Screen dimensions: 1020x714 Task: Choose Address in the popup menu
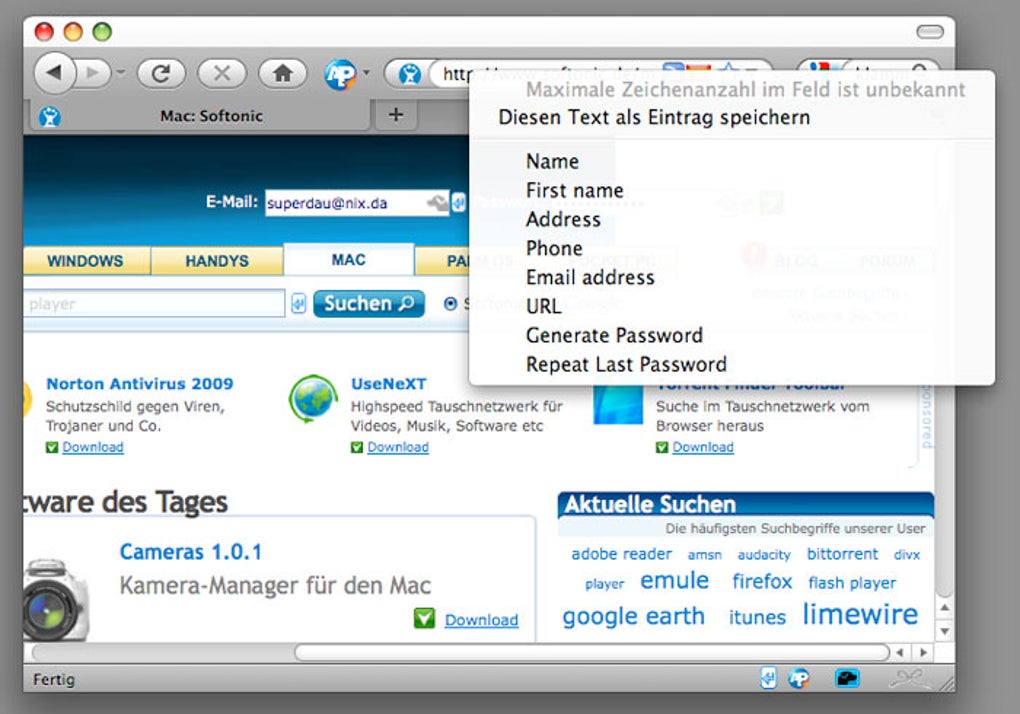(563, 220)
